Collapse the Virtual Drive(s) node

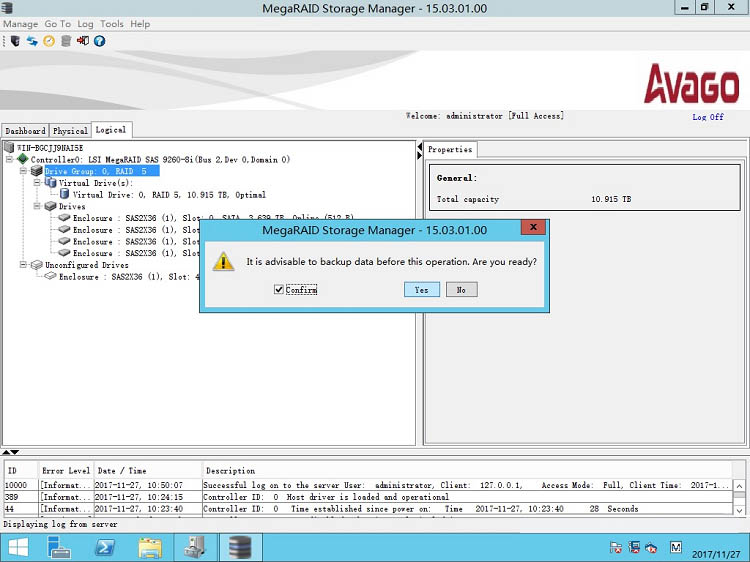coord(37,183)
